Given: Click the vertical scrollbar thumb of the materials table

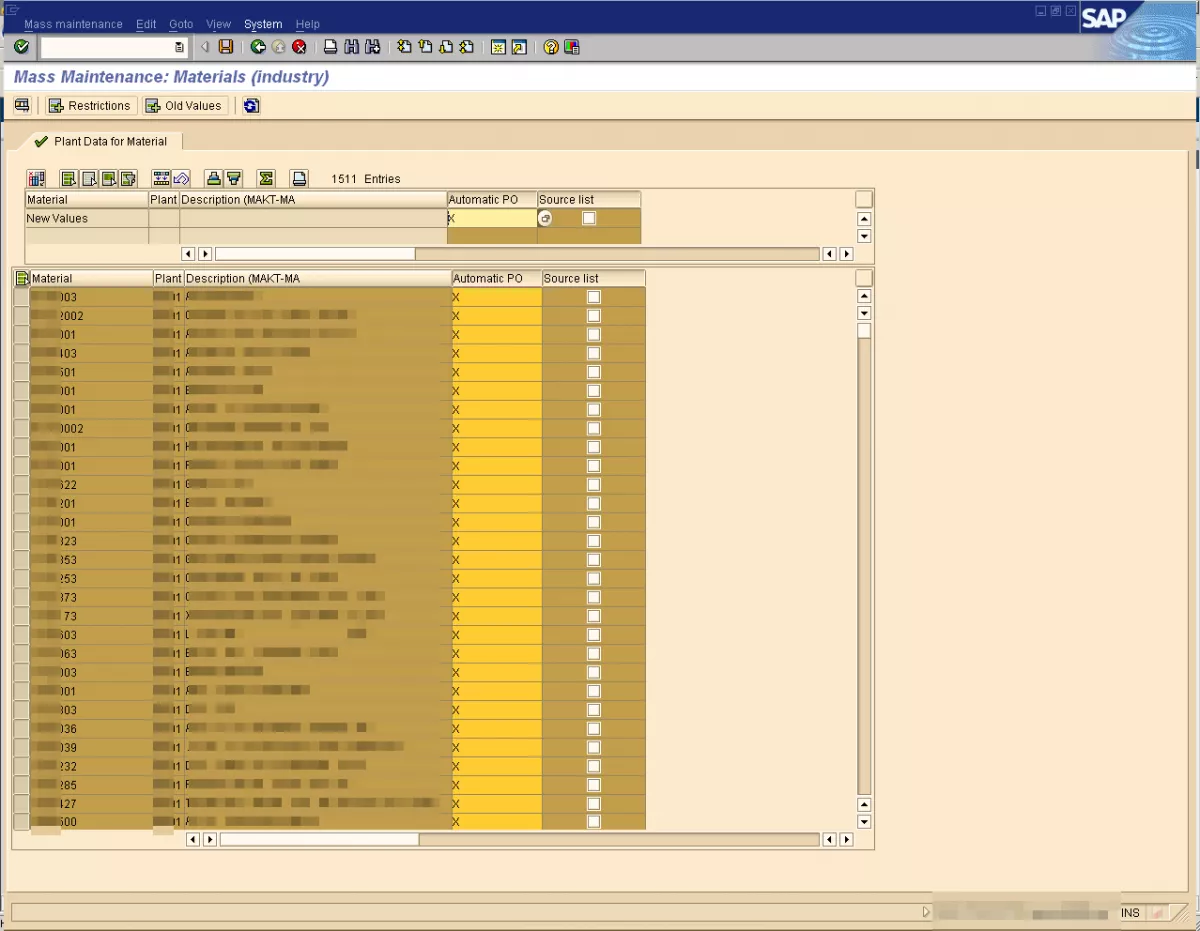Looking at the screenshot, I should coord(864,331).
